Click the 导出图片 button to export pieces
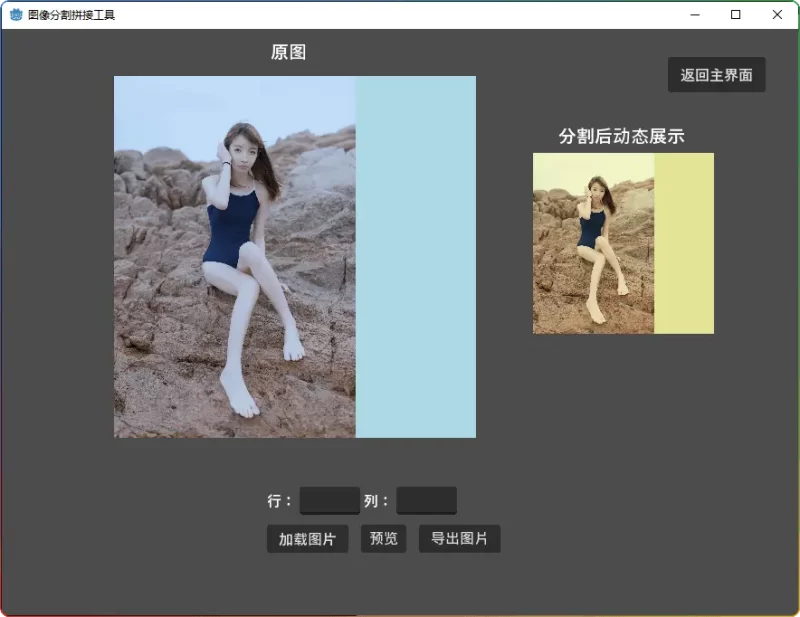 [x=459, y=538]
